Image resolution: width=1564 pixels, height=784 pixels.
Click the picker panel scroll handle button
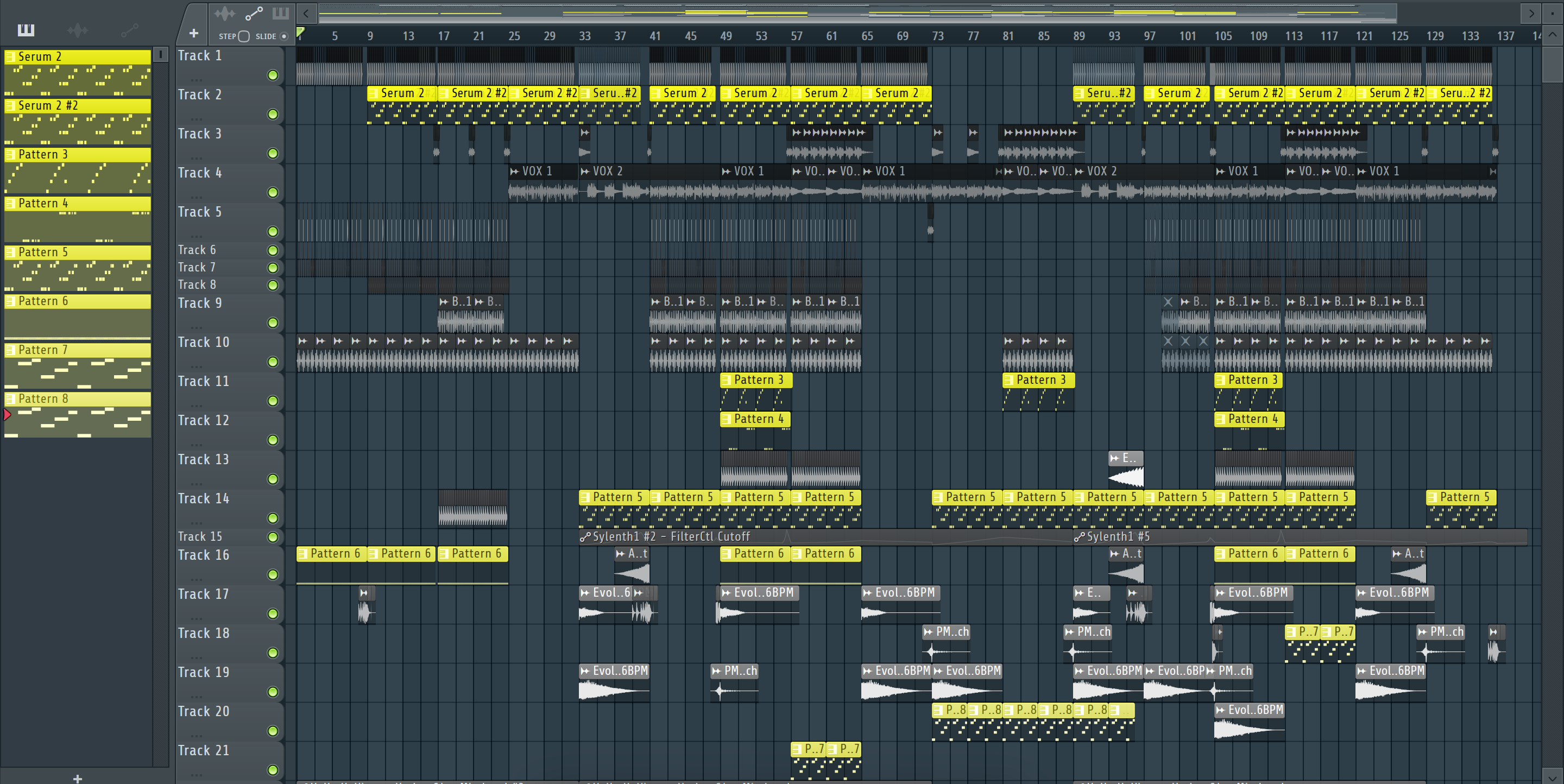[x=160, y=55]
